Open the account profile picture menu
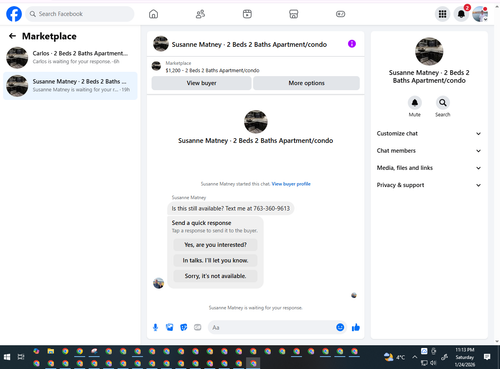Image resolution: width=500 pixels, height=369 pixels. coord(480,14)
